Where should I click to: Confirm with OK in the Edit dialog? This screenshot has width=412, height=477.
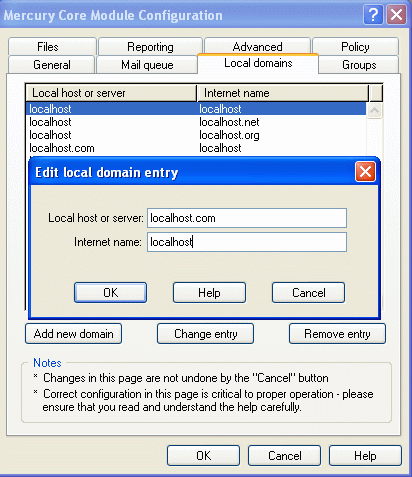[110, 293]
